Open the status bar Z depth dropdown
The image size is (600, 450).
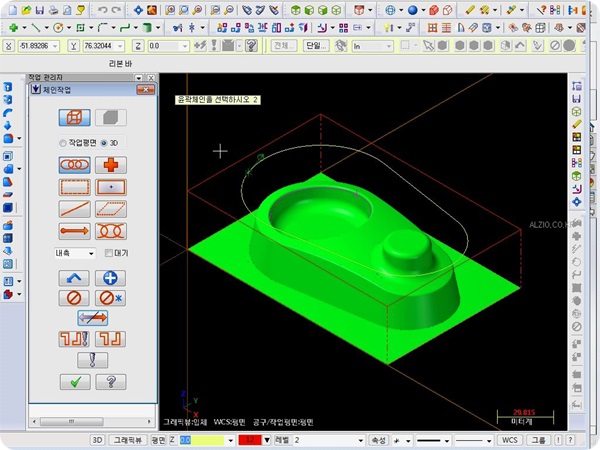(231, 440)
